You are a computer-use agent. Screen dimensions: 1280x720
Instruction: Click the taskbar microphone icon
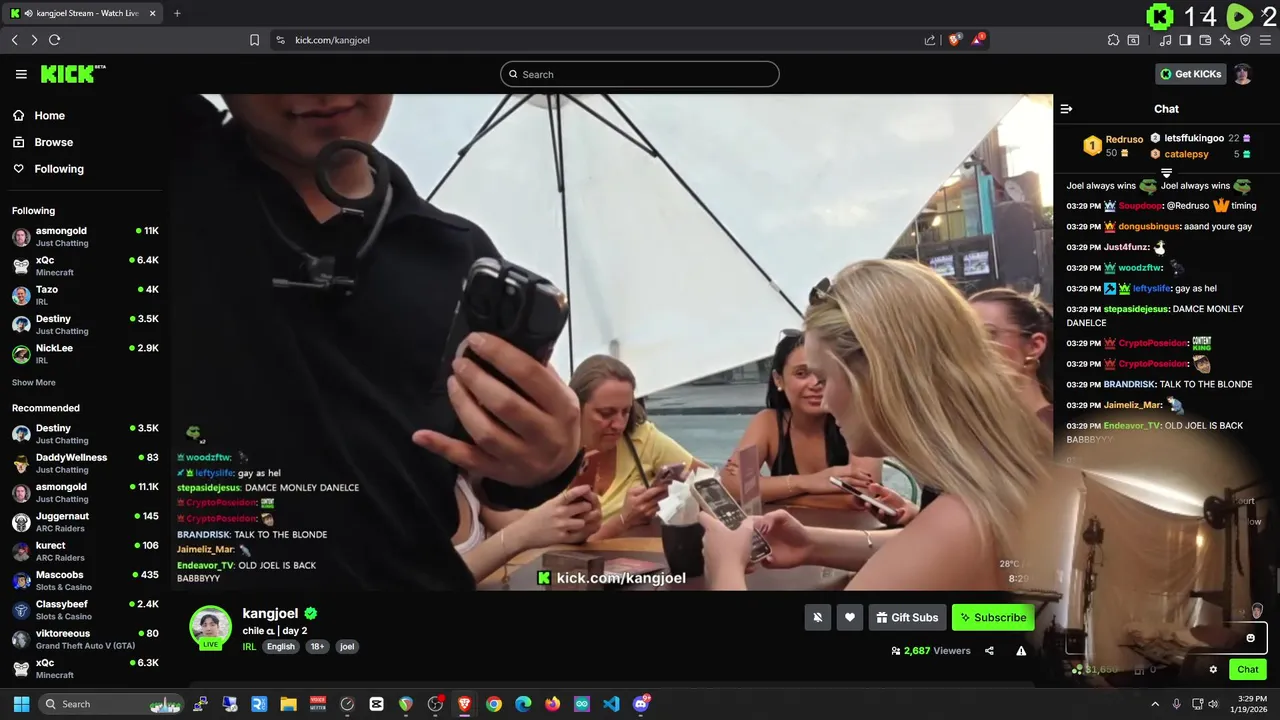click(x=1176, y=704)
